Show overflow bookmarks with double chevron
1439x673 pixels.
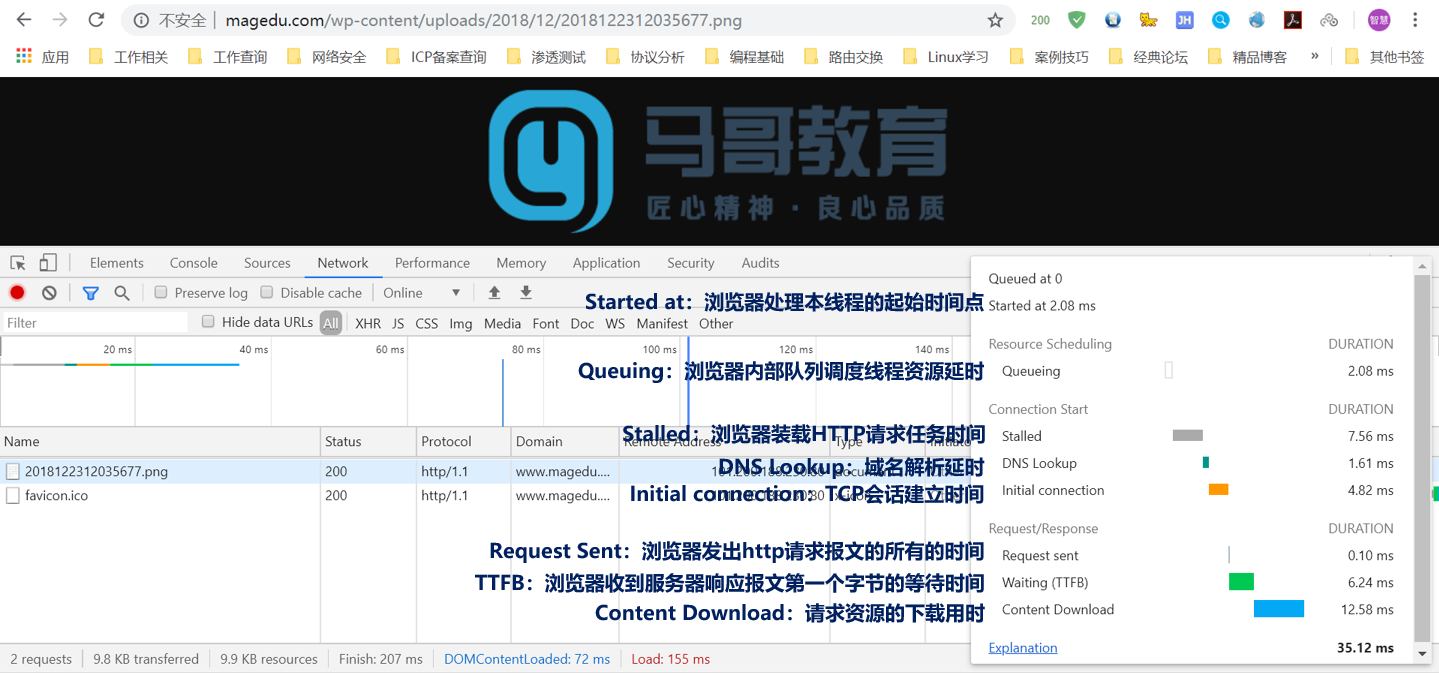click(x=1314, y=57)
